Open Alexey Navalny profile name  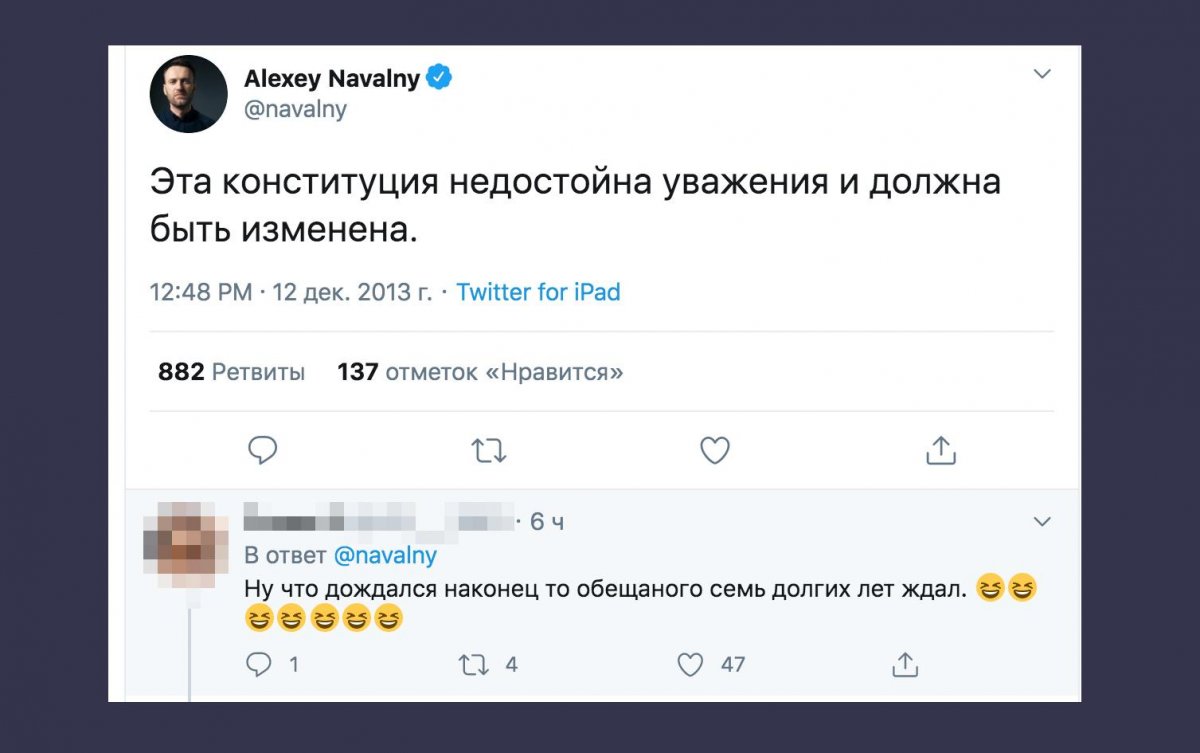tap(332, 79)
